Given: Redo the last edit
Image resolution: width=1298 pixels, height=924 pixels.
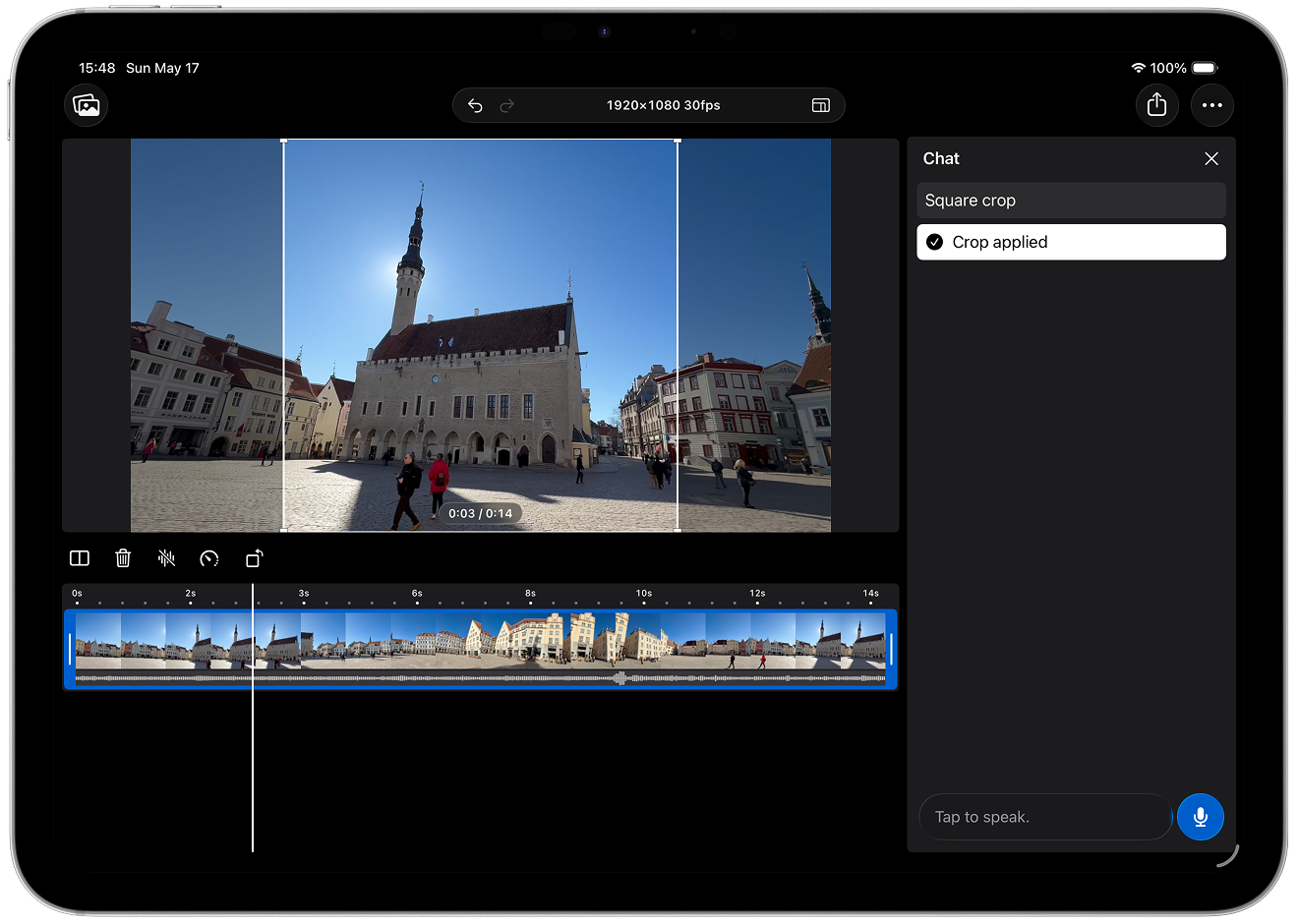Looking at the screenshot, I should [x=507, y=105].
